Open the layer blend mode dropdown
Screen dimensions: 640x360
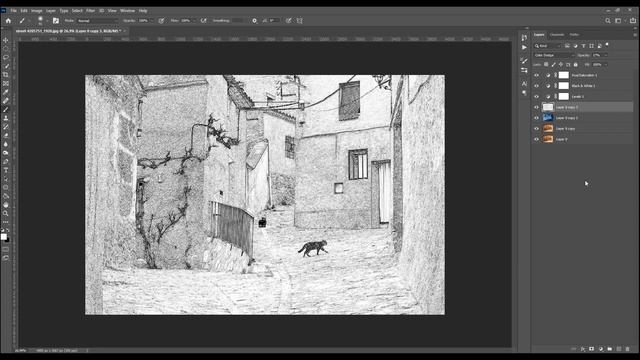pyautogui.click(x=553, y=55)
